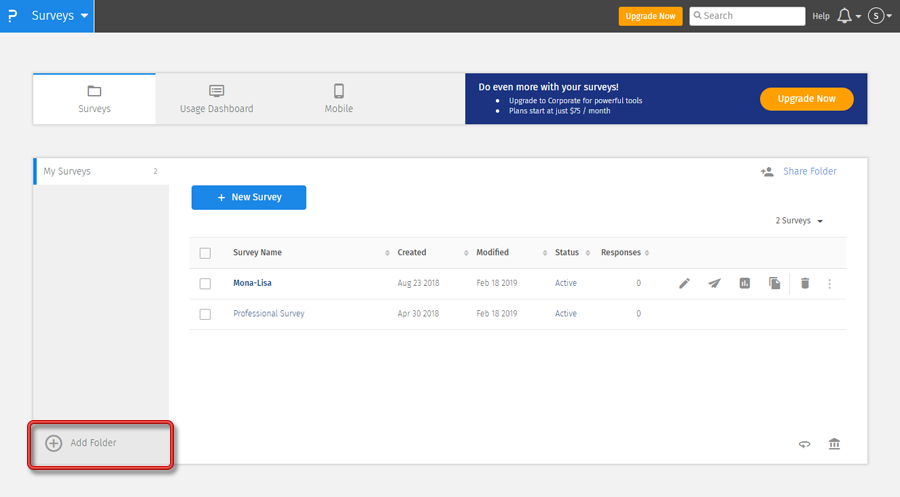Viewport: 900px width, 497px height.
Task: Check the Professional Survey checkbox
Action: [205, 314]
